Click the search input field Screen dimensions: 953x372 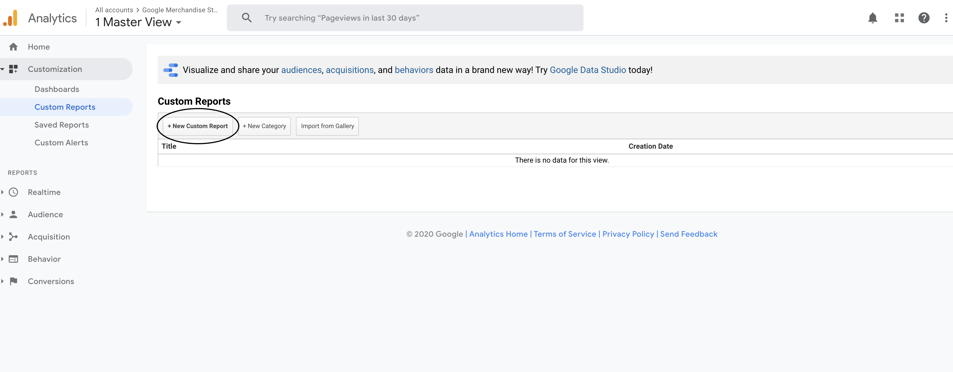[x=405, y=18]
